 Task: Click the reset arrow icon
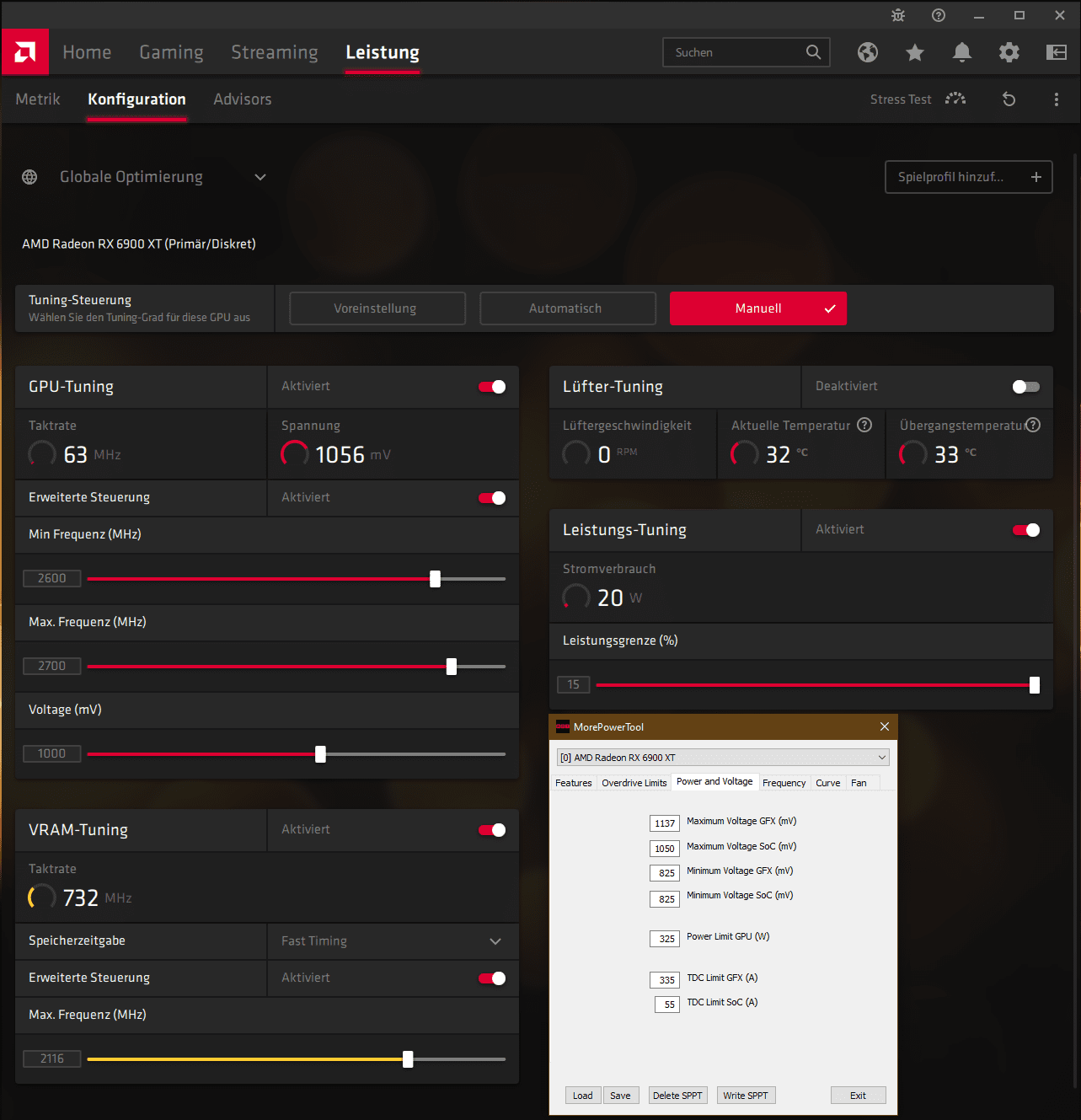[x=1009, y=99]
